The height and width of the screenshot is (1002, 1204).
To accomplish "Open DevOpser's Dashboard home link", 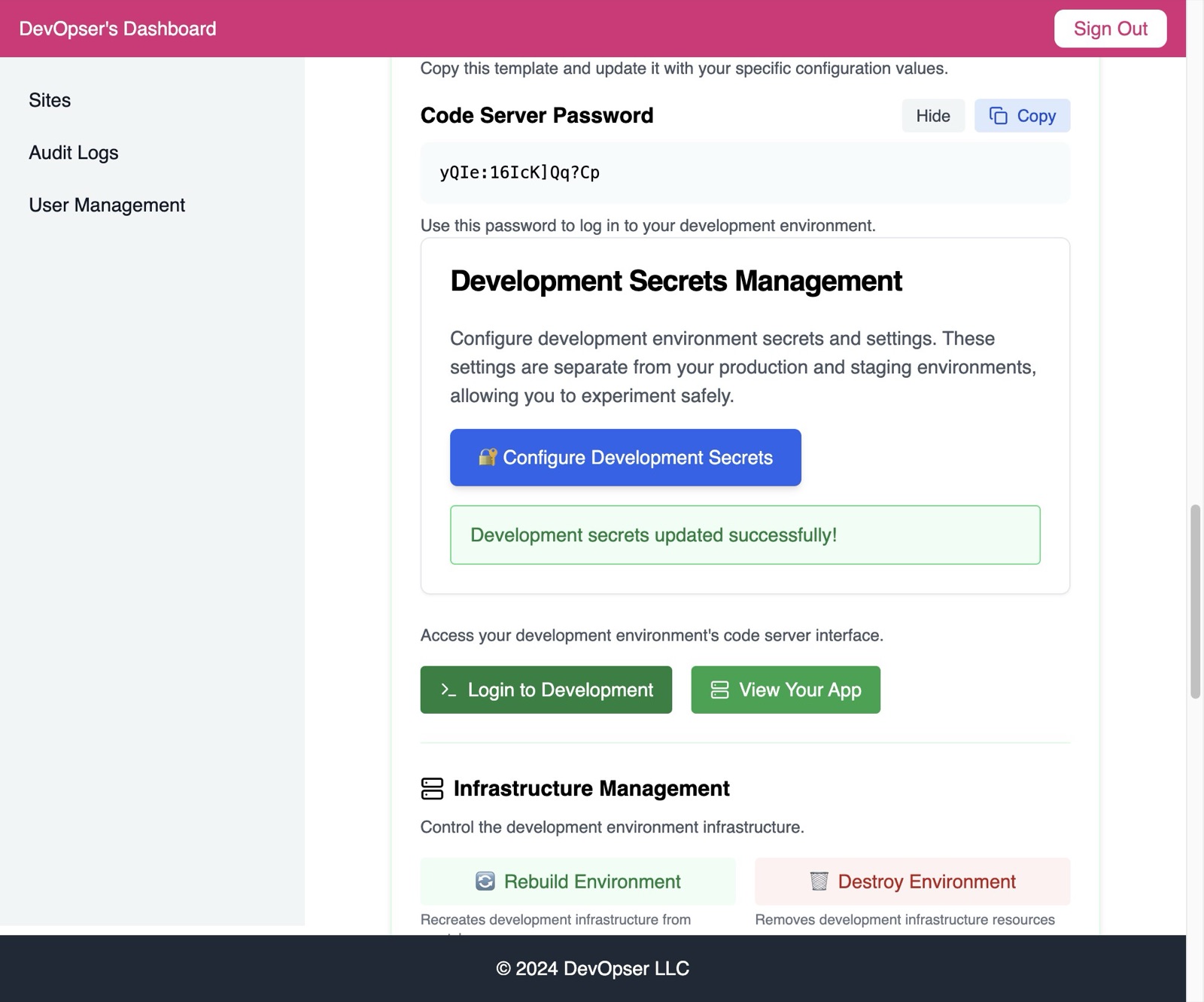I will click(x=117, y=29).
